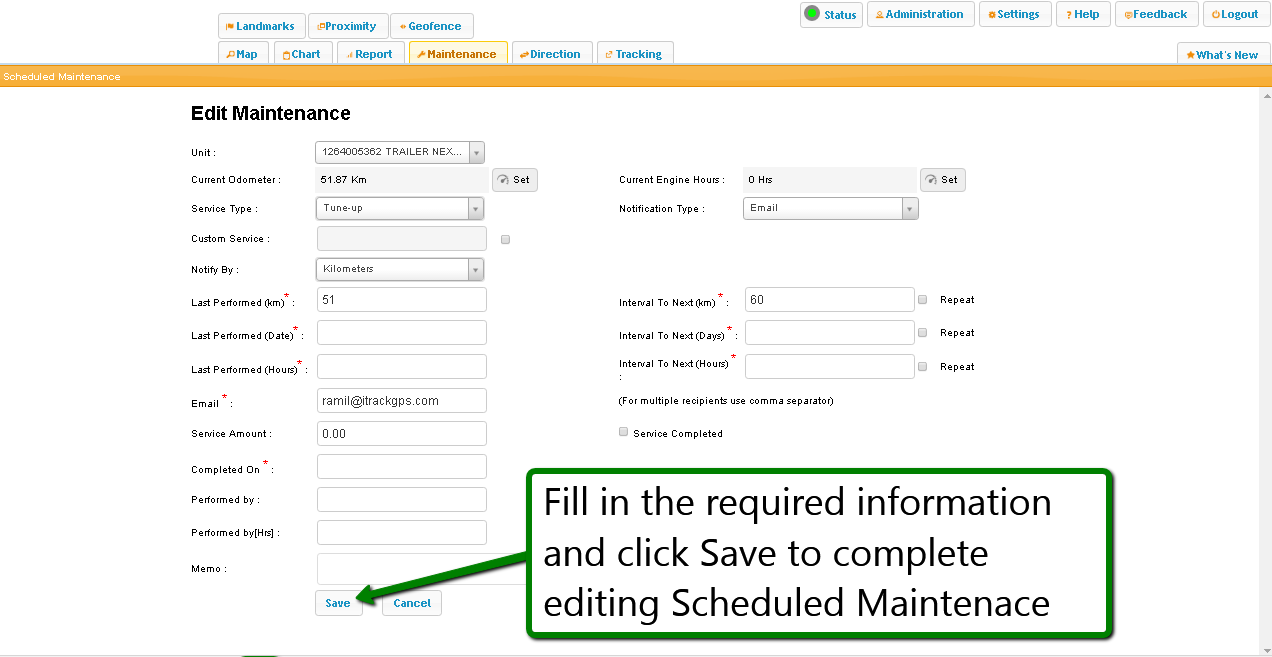Expand the Notify By dropdown
Viewport: 1272px width, 657px height.
coord(475,270)
